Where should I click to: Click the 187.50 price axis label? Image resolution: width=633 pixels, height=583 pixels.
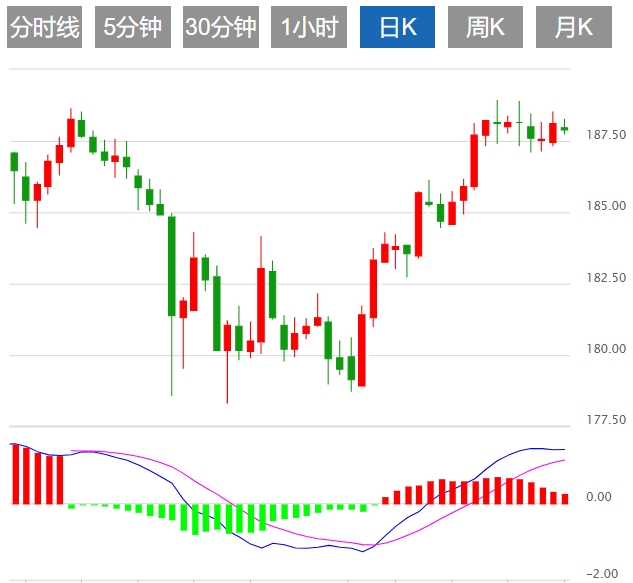(x=606, y=135)
